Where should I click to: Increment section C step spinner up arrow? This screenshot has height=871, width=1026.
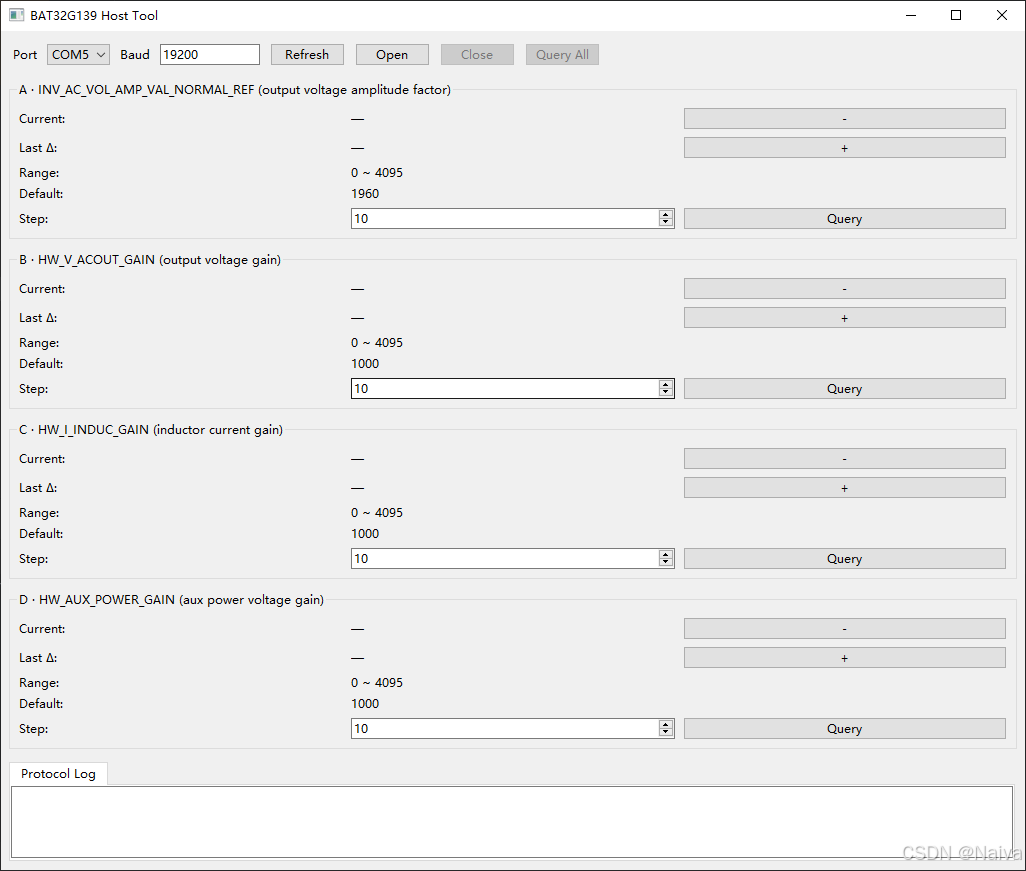click(666, 555)
